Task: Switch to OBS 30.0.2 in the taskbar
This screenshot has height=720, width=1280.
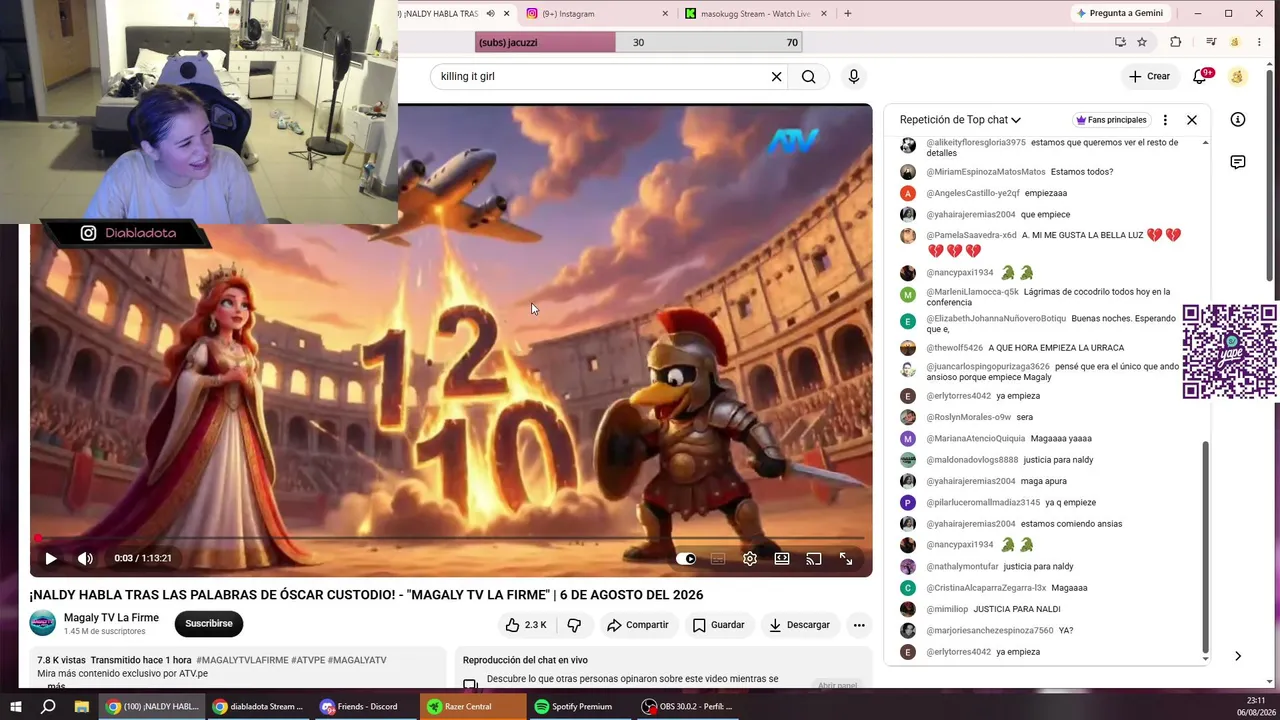Action: 686,707
